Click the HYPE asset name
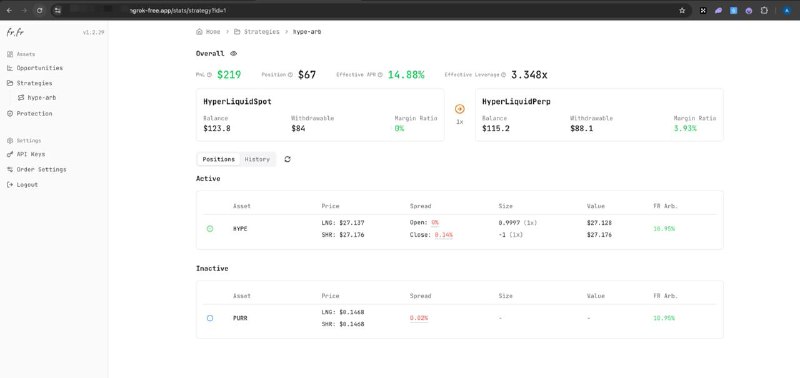The height and width of the screenshot is (378, 800). point(240,229)
